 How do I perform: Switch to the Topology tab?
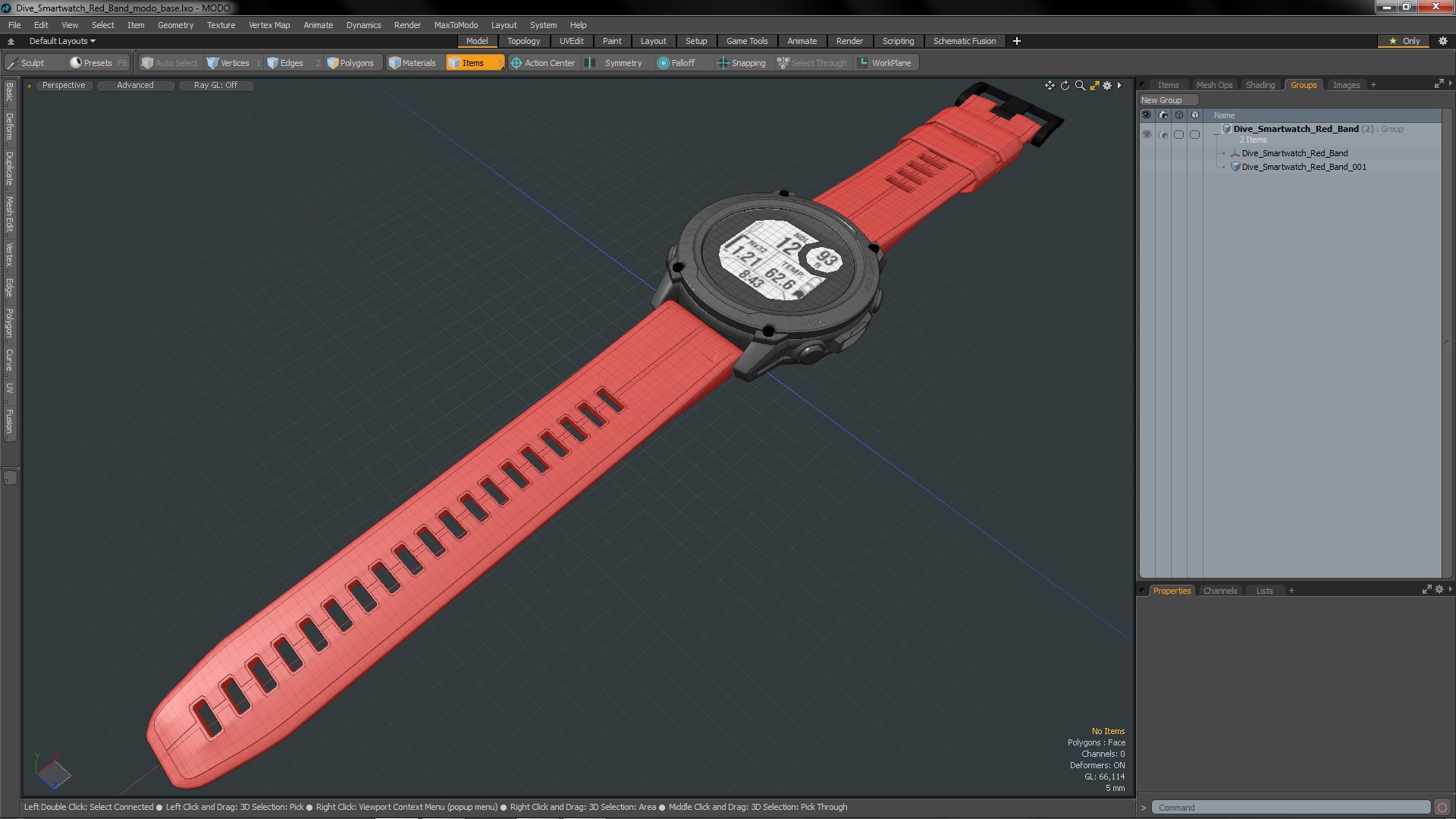tap(523, 41)
